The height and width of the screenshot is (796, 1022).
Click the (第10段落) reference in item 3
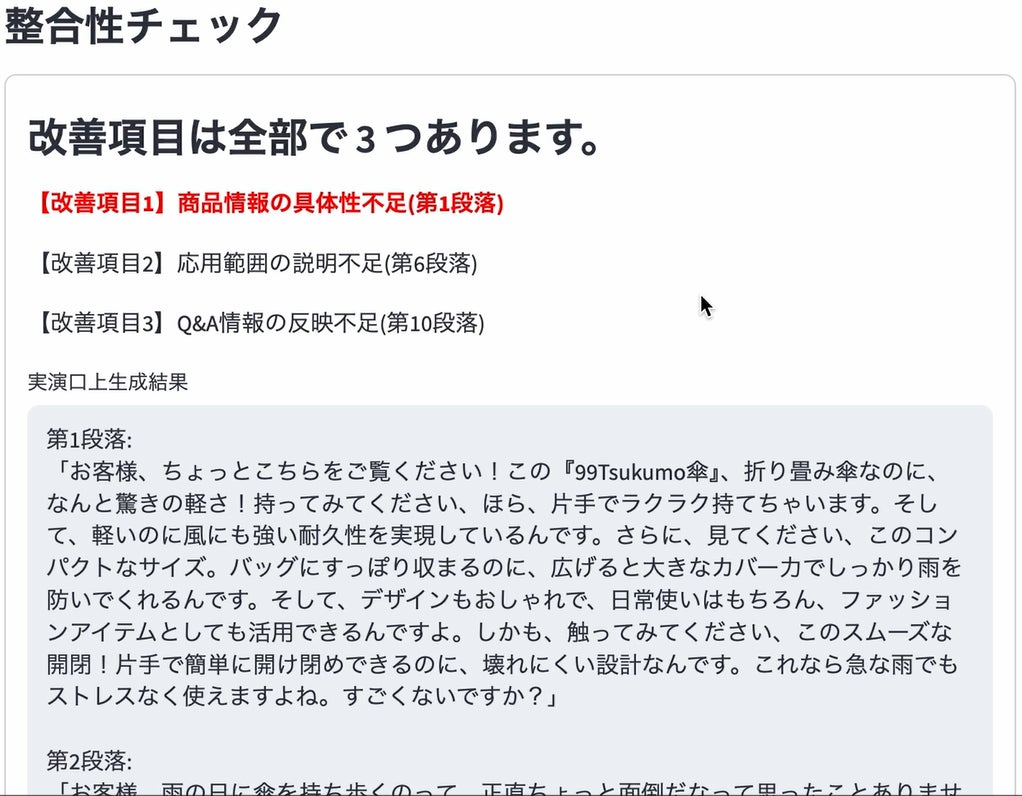[x=432, y=323]
